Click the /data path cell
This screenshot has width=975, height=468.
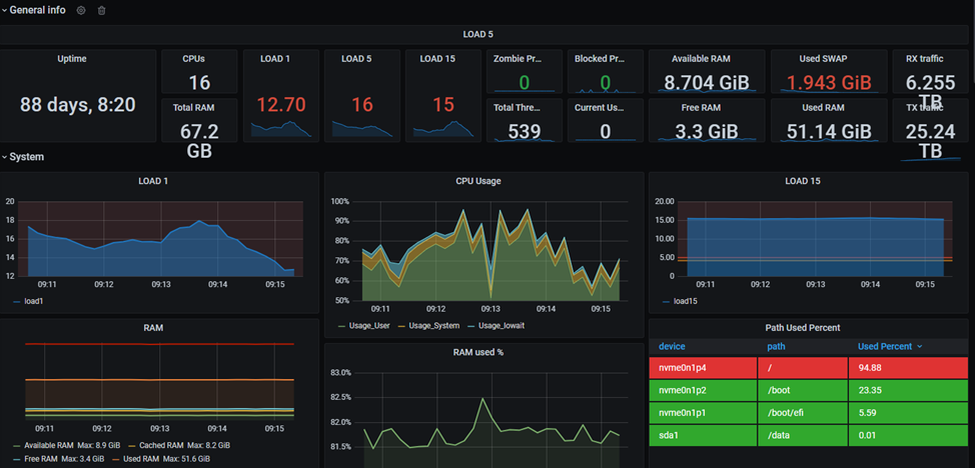tap(802, 435)
